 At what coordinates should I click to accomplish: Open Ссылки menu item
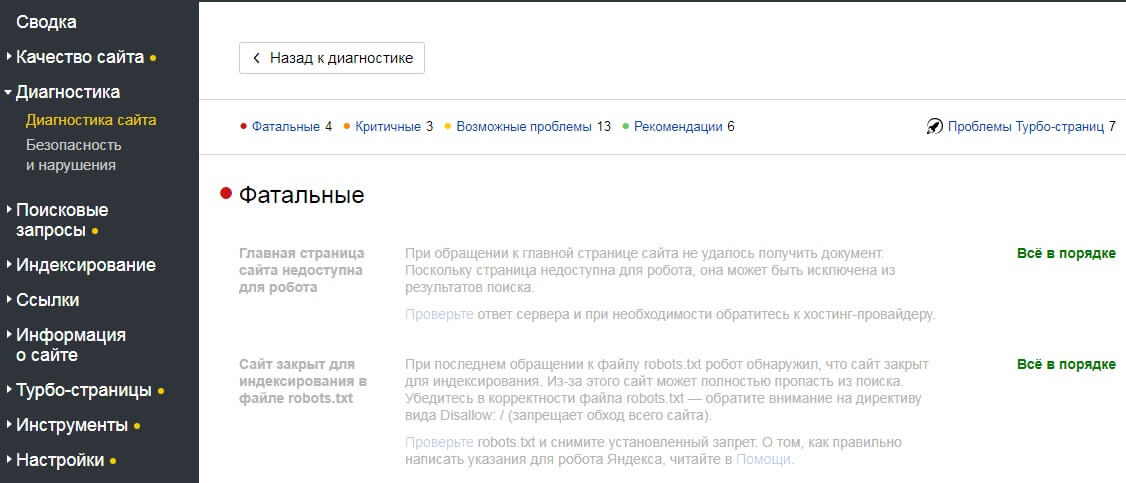click(x=47, y=300)
